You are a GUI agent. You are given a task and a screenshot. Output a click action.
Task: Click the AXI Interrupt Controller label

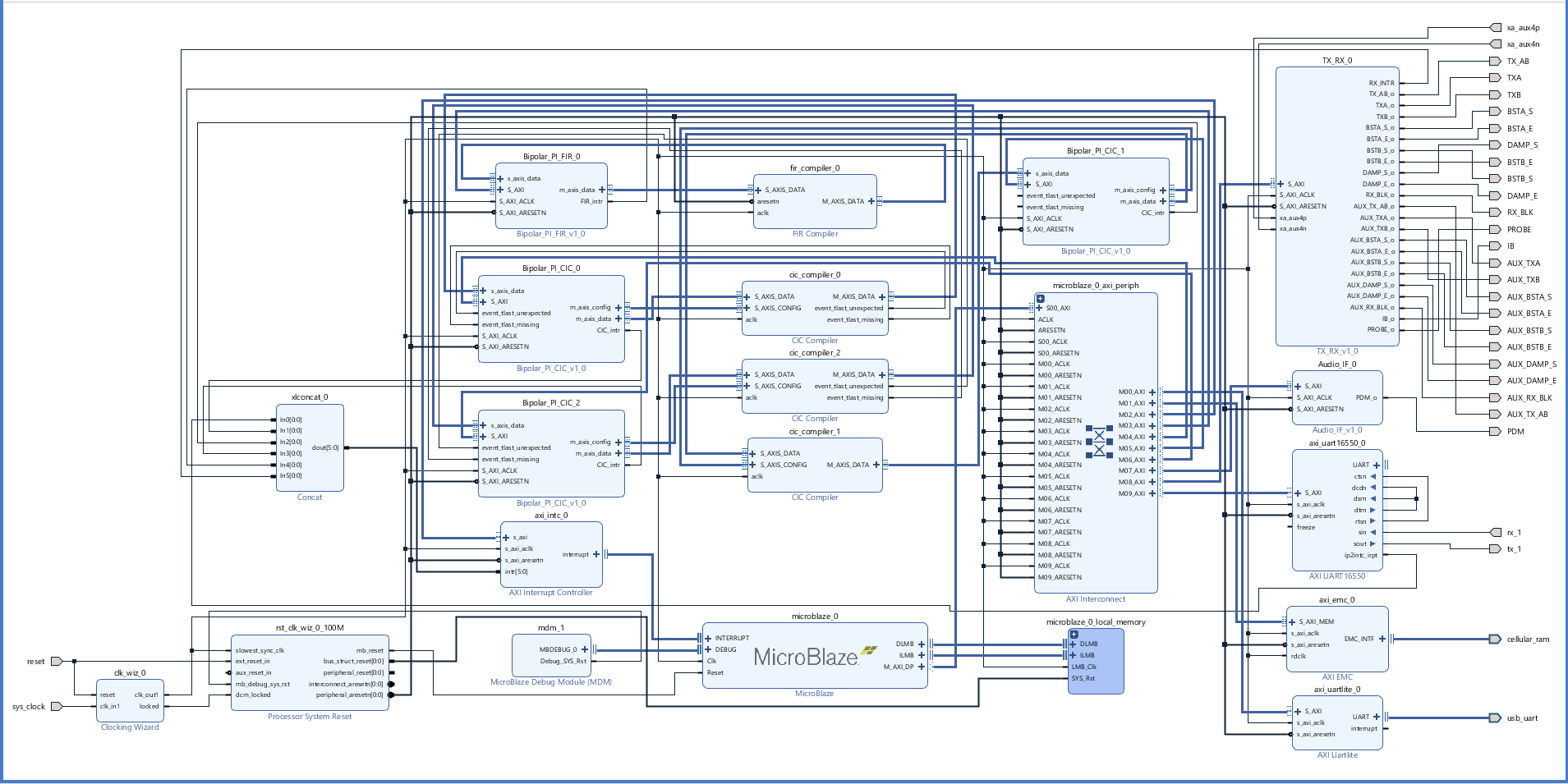click(x=550, y=593)
